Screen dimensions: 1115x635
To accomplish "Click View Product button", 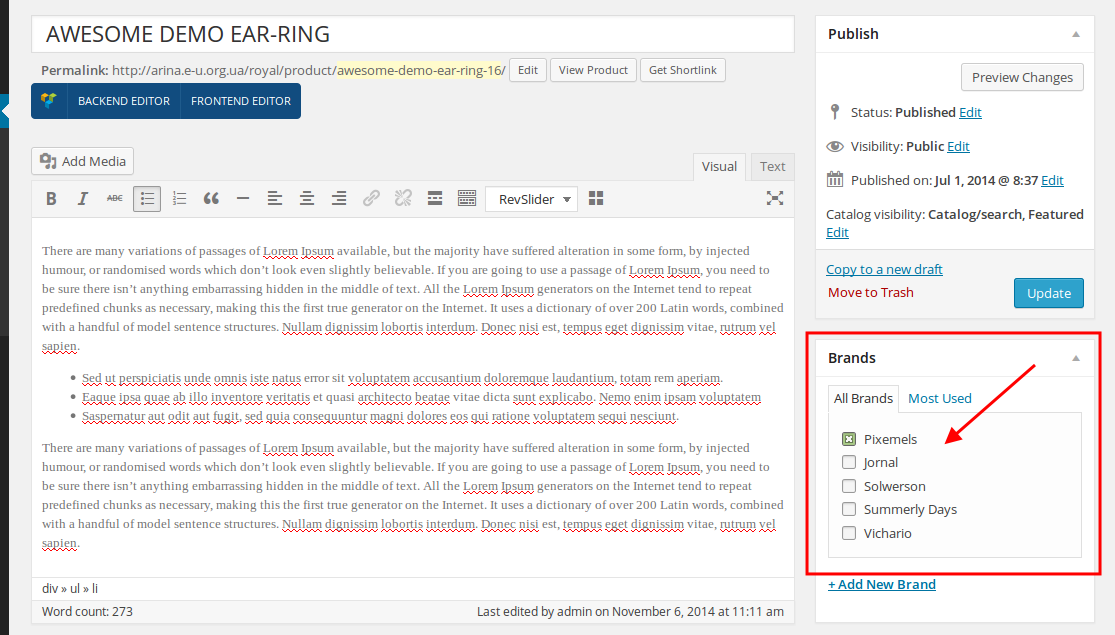I will coord(593,70).
